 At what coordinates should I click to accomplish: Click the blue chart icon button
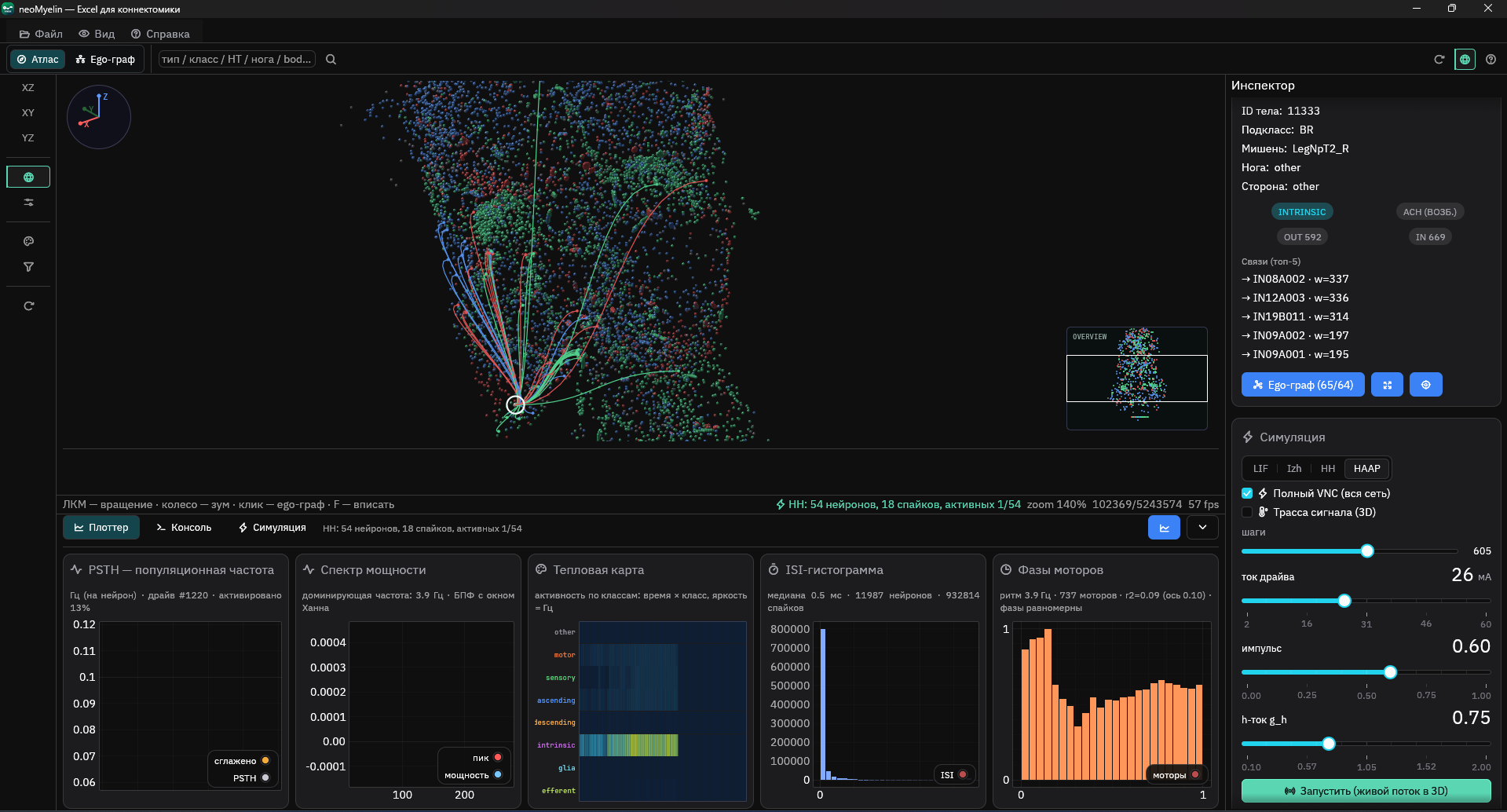click(x=1164, y=528)
